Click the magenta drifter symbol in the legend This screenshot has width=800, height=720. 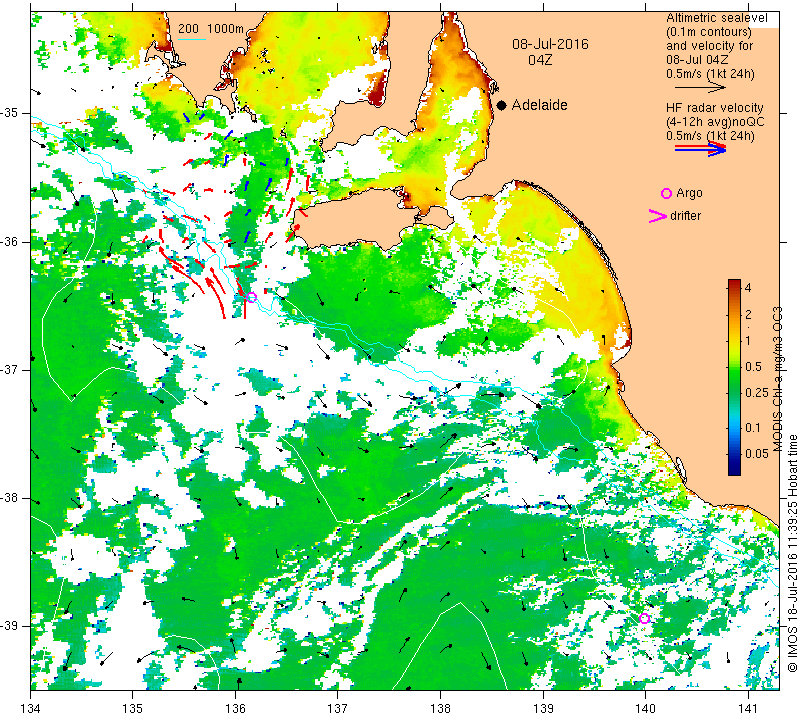(x=658, y=216)
